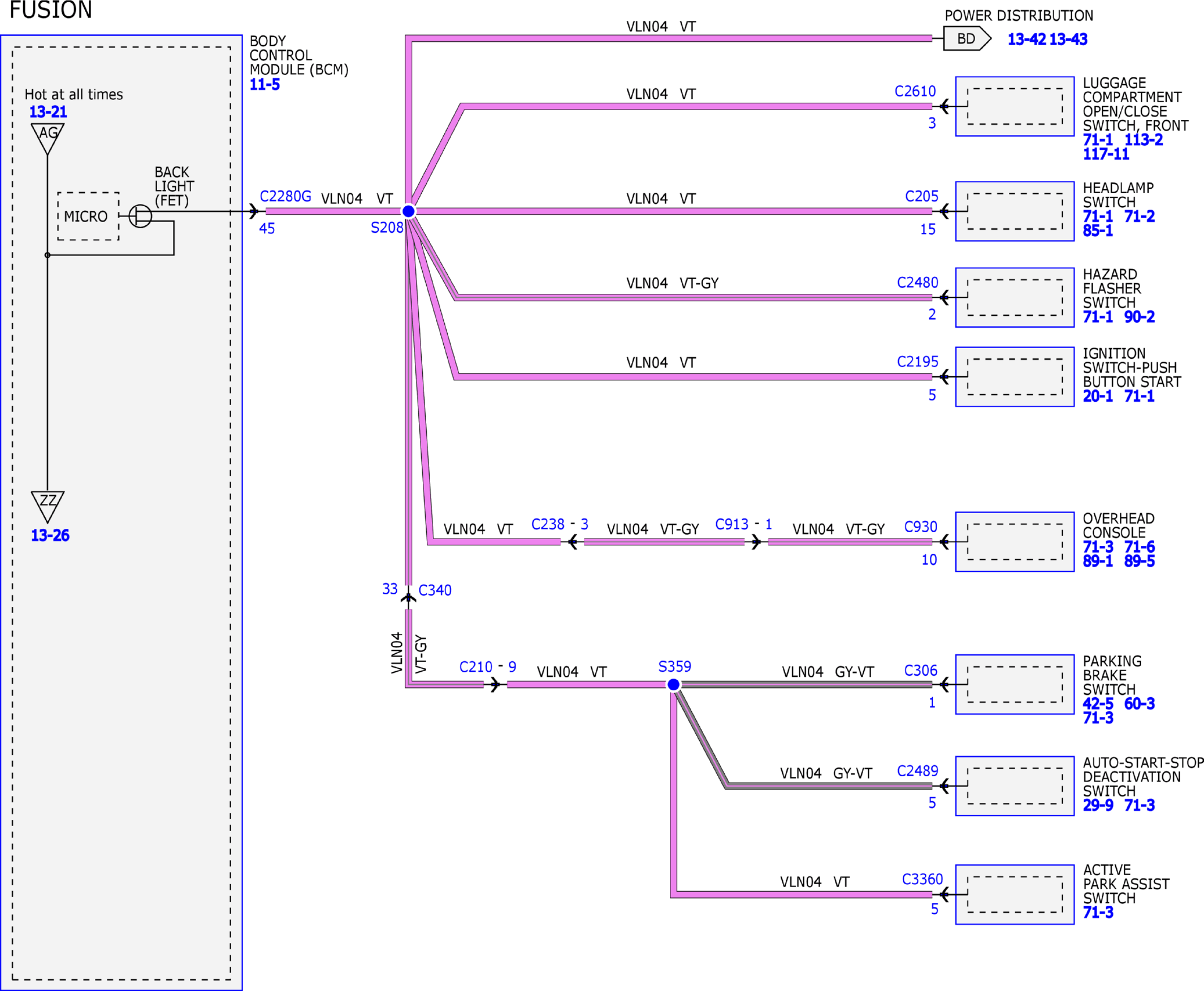
Task: Select the Parking Brake Switch box
Action: point(1015,684)
